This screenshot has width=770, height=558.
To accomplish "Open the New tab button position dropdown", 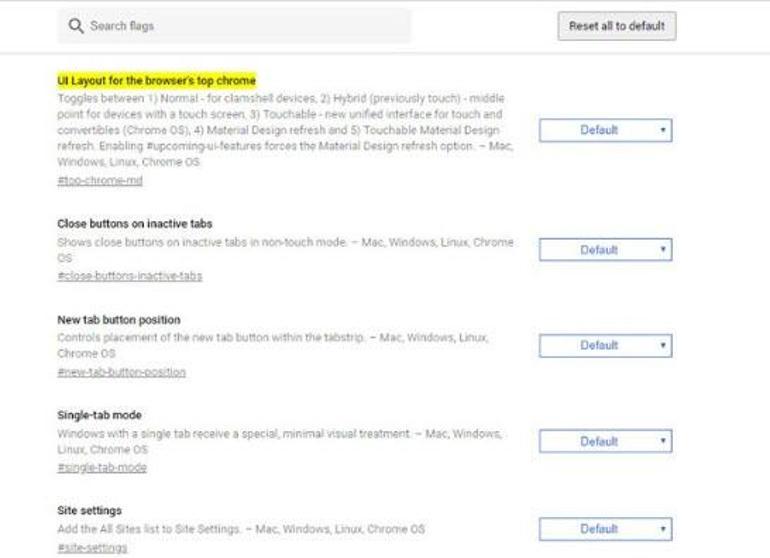I will [605, 345].
